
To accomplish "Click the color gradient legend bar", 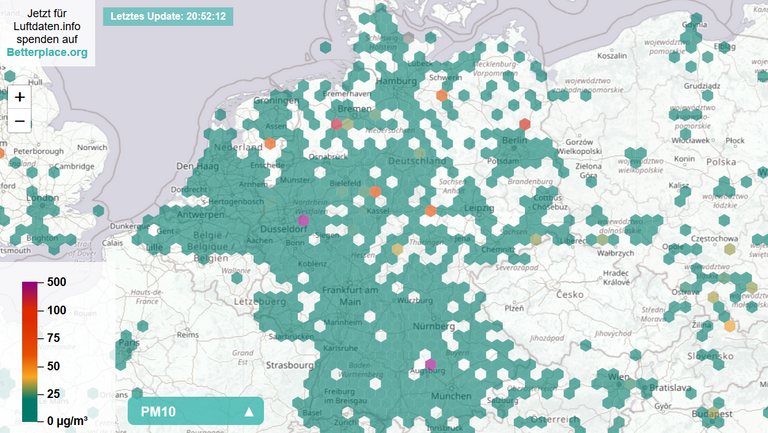I will (30, 350).
